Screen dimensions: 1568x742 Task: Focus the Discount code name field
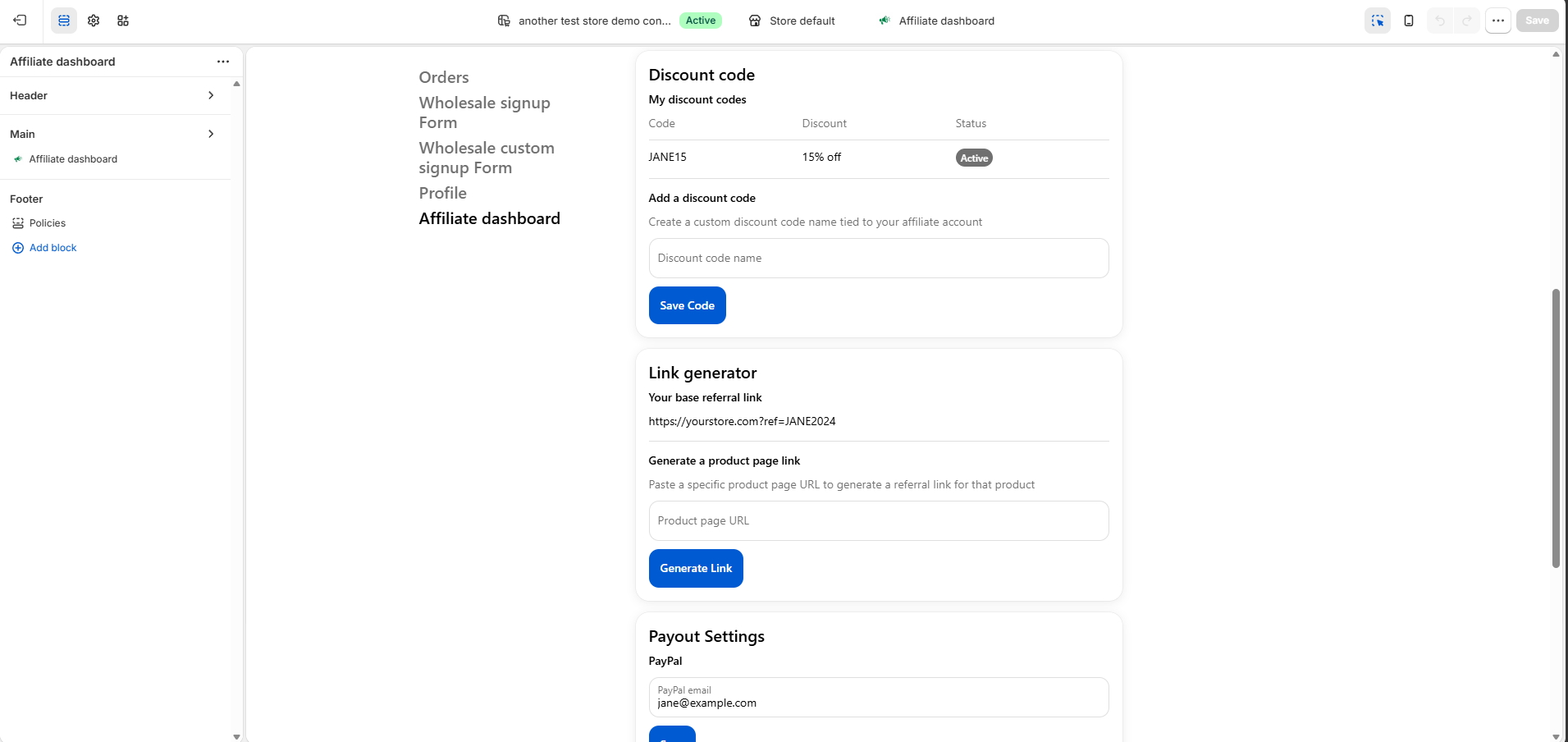pos(879,258)
